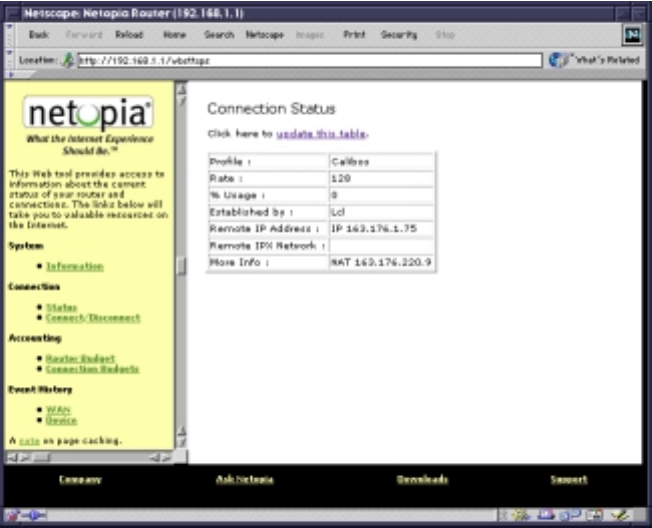Open the window menu button in title bar
The image size is (652, 528).
point(13,14)
